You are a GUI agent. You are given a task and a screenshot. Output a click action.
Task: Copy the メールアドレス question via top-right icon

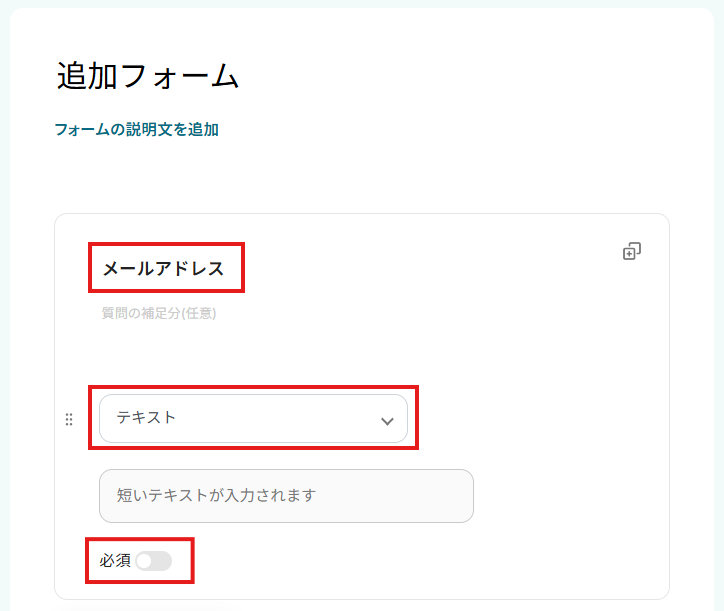tap(631, 251)
